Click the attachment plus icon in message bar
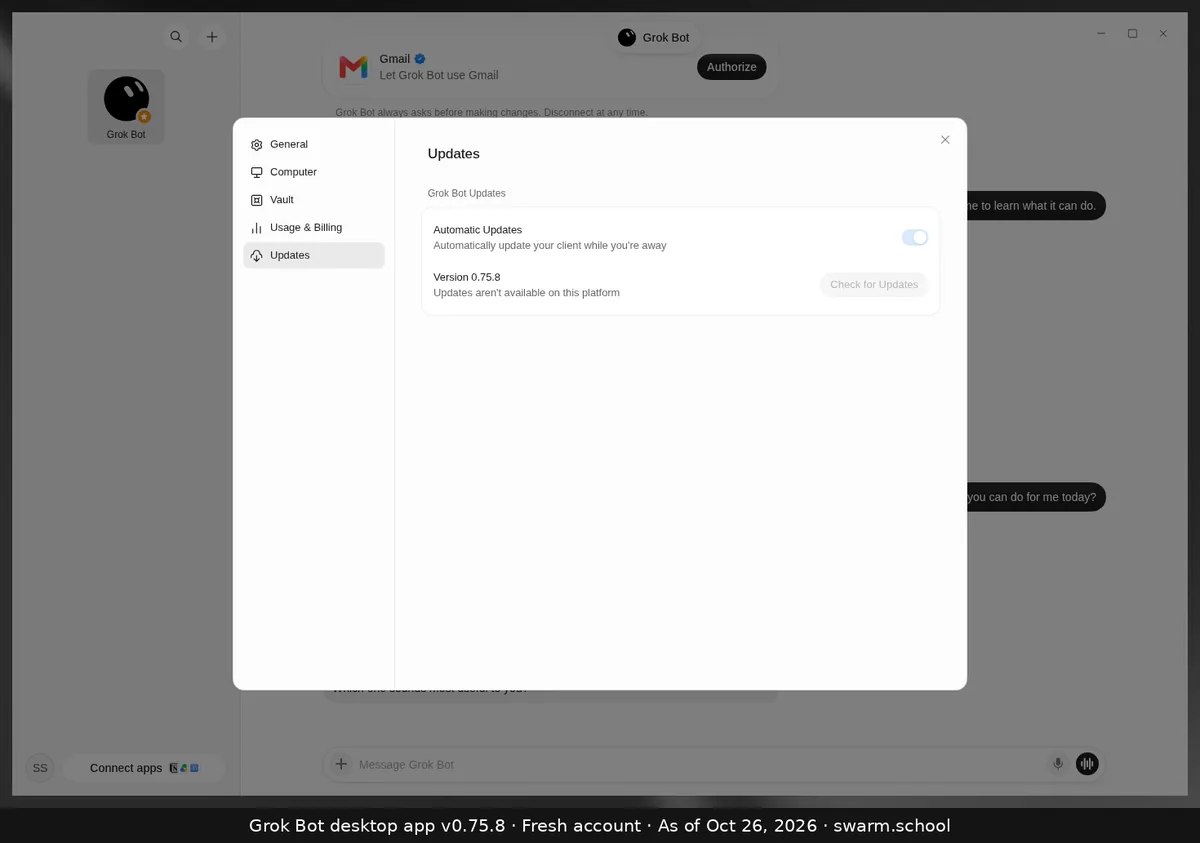Viewport: 1200px width, 843px height. [341, 764]
